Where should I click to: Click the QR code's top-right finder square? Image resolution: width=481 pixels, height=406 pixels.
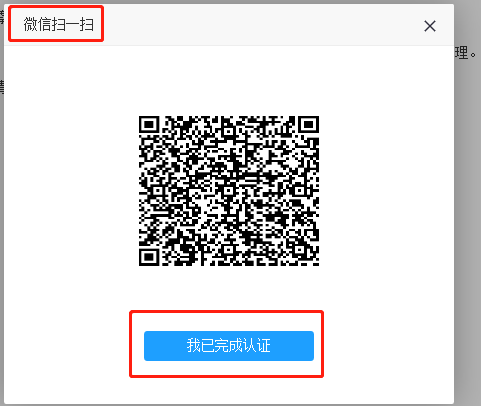(309, 125)
